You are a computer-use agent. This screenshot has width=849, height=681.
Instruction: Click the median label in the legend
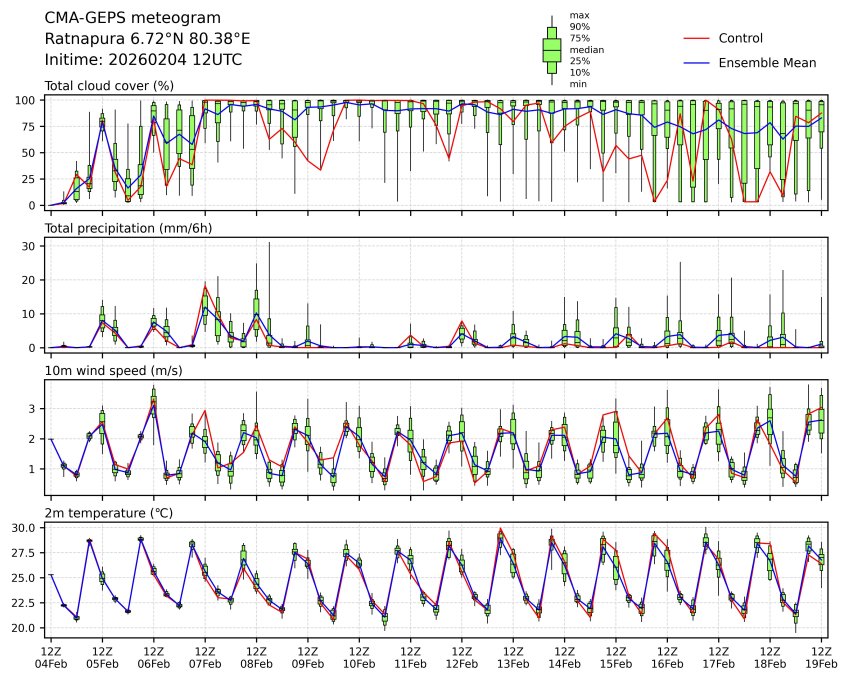point(586,49)
